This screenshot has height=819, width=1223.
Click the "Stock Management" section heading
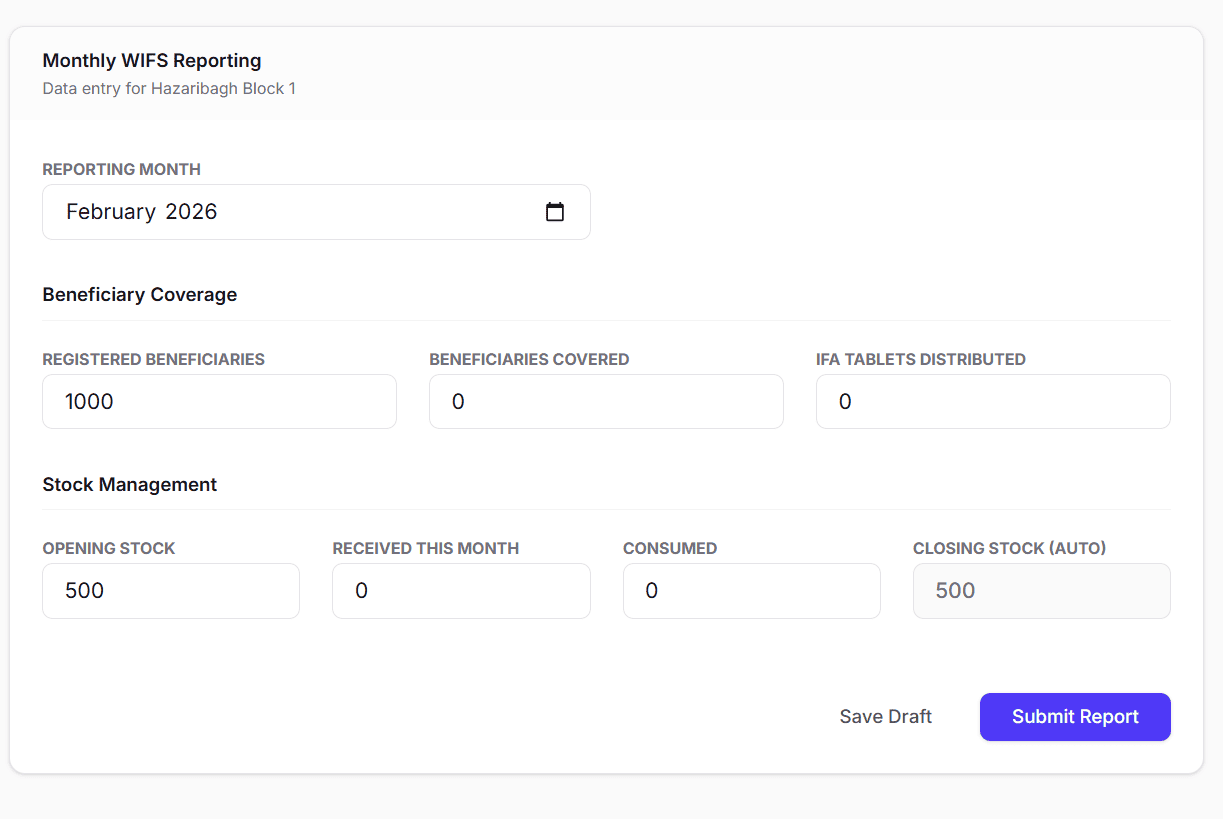point(130,485)
